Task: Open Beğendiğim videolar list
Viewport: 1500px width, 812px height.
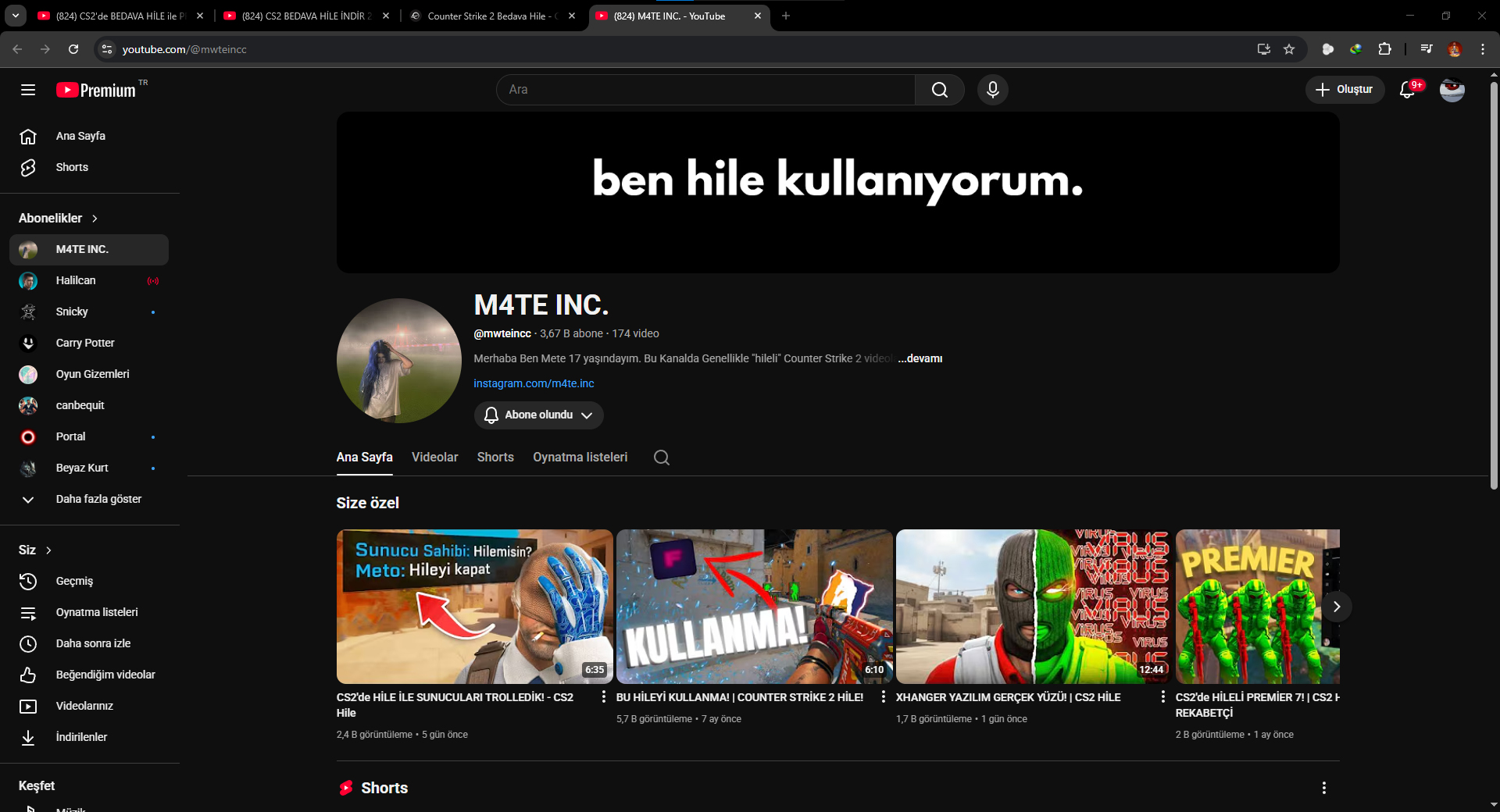Action: tap(89, 675)
